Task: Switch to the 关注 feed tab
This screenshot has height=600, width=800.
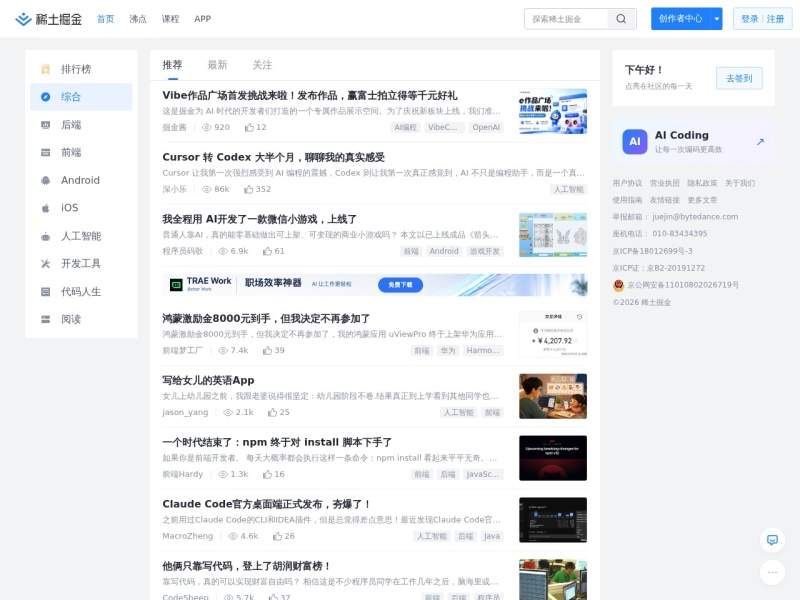Action: coord(262,65)
